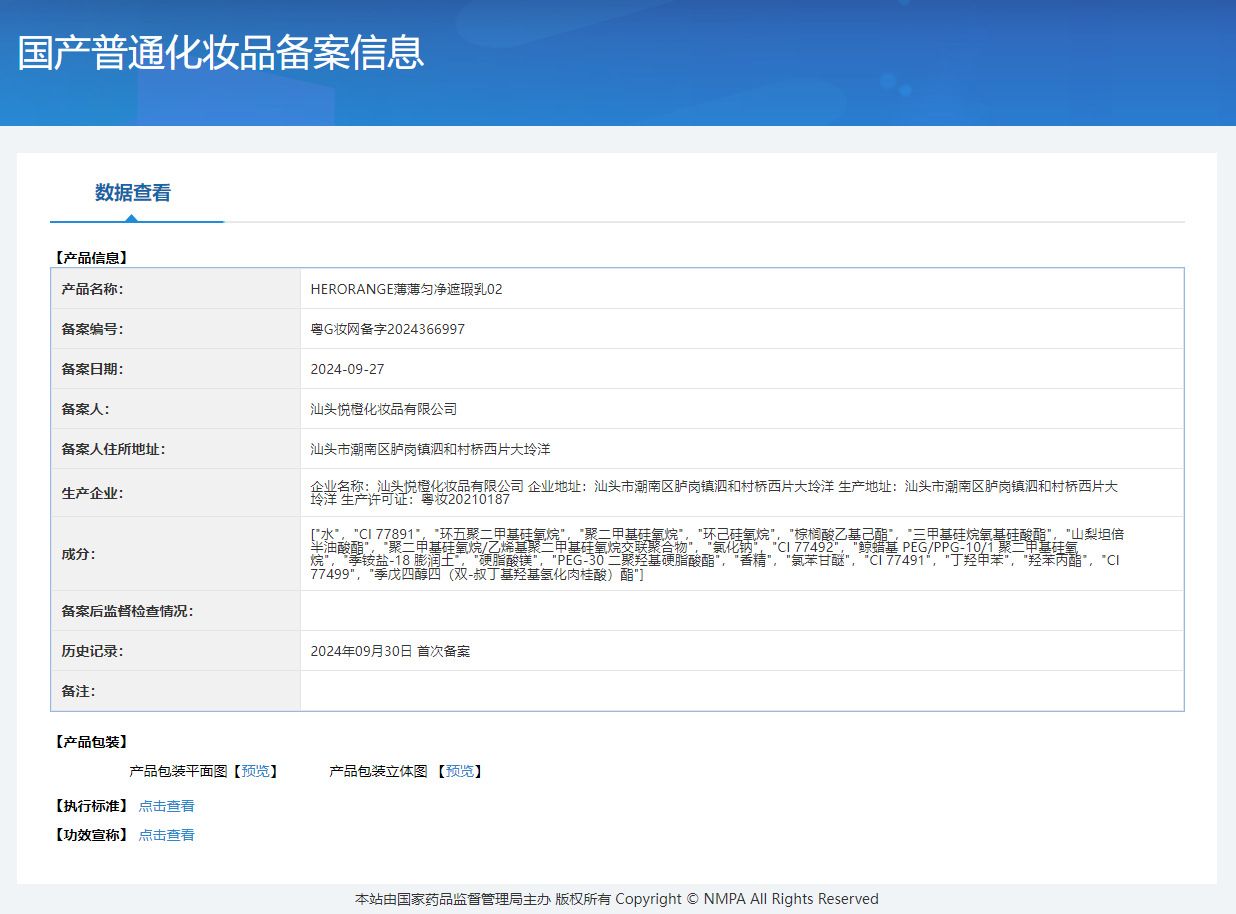Click the 产品名称 row label
Viewport: 1236px width, 914px height.
99,289
